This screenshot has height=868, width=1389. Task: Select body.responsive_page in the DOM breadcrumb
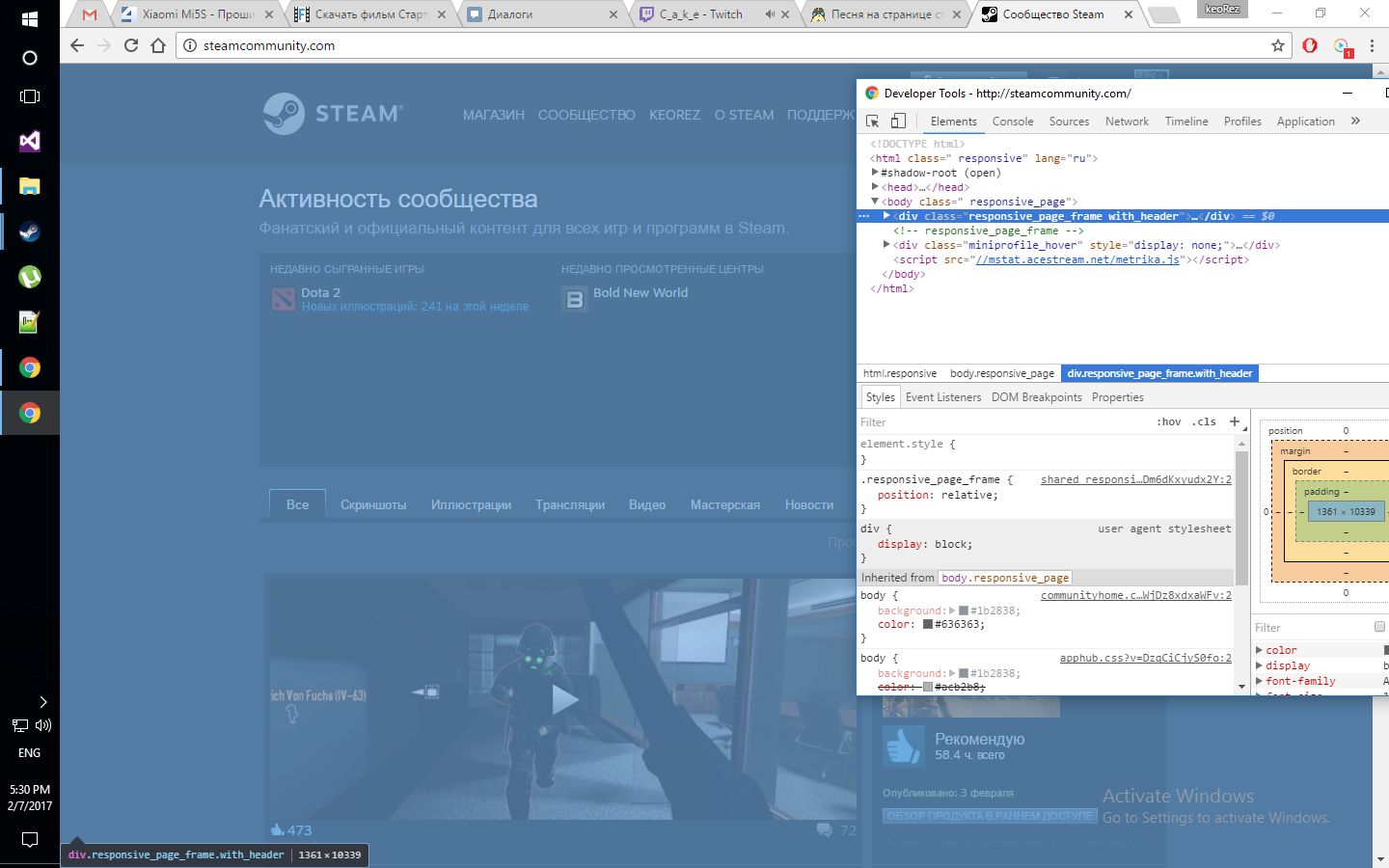[1002, 373]
